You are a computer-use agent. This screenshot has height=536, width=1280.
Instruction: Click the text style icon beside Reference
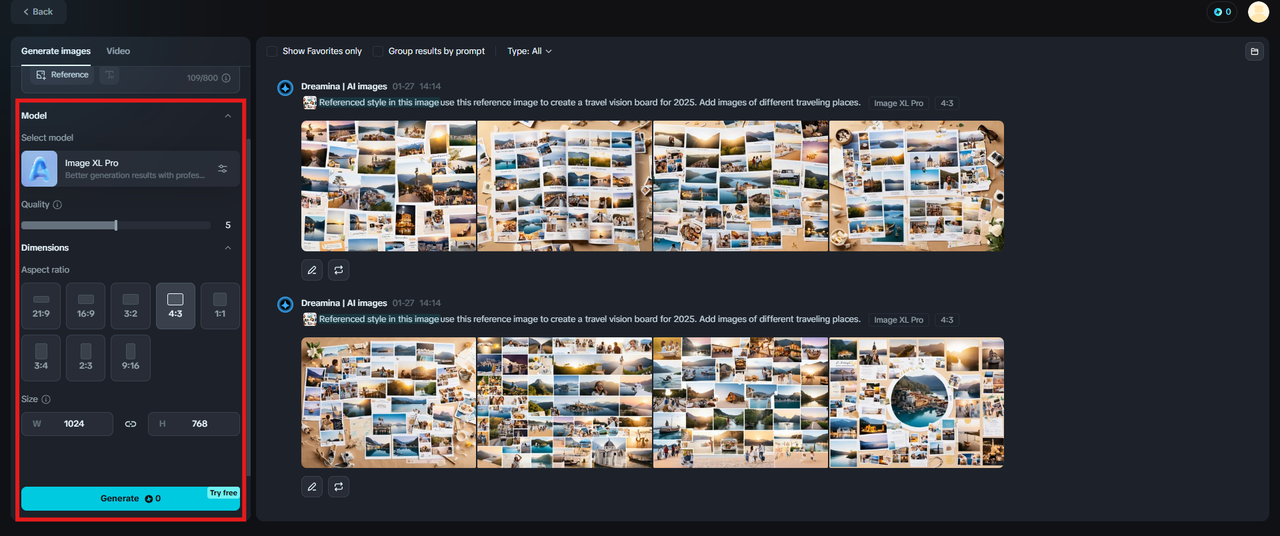pyautogui.click(x=109, y=75)
